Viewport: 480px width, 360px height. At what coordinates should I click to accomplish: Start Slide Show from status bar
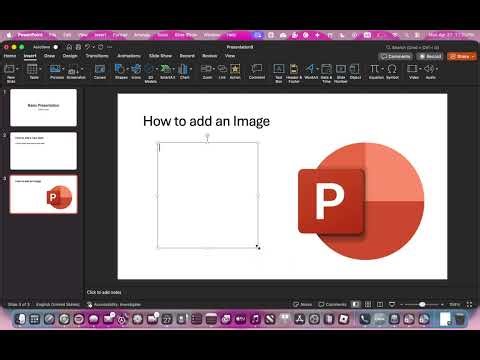pyautogui.click(x=392, y=304)
